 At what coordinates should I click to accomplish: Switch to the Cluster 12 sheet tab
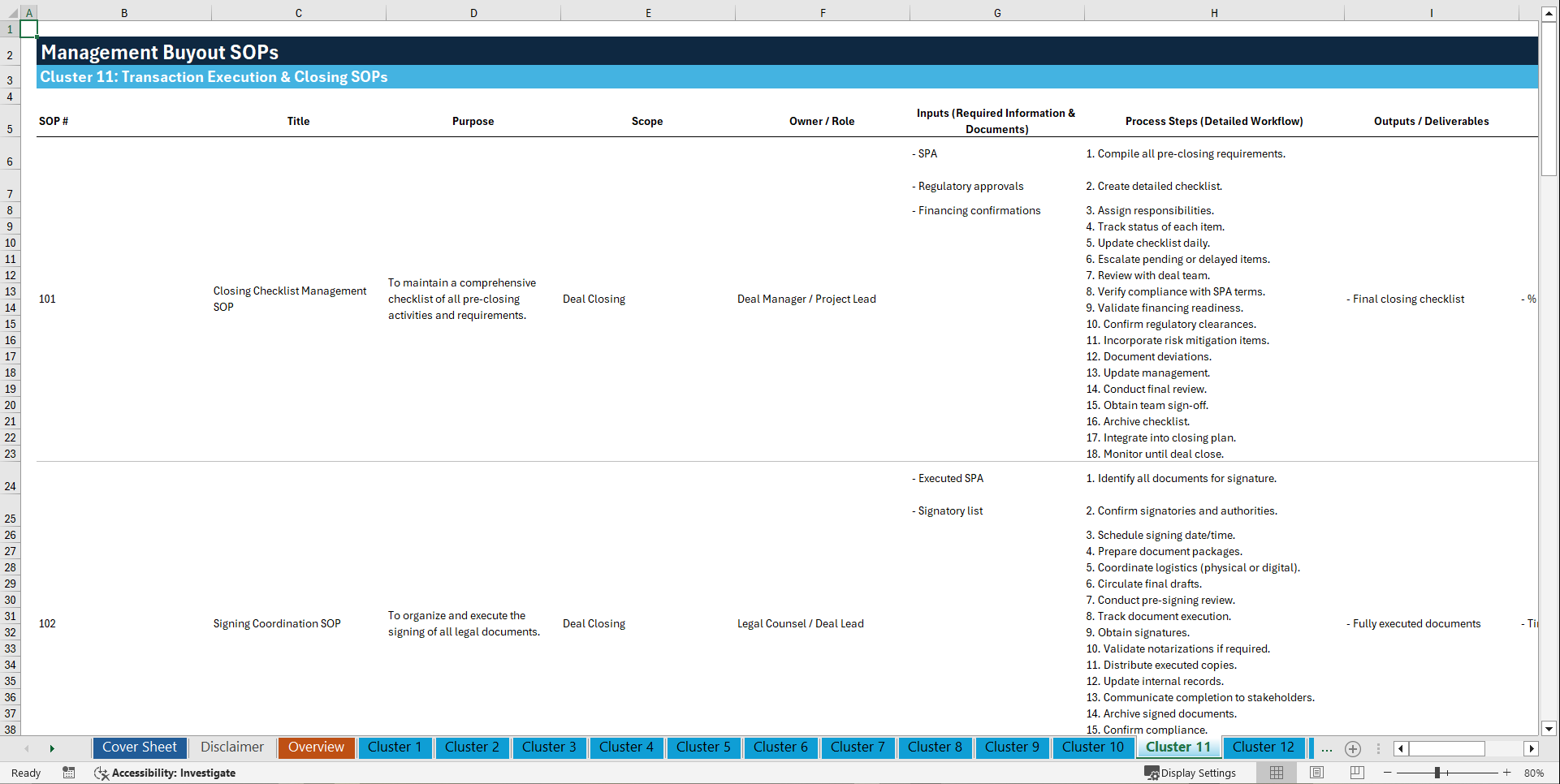click(x=1264, y=747)
